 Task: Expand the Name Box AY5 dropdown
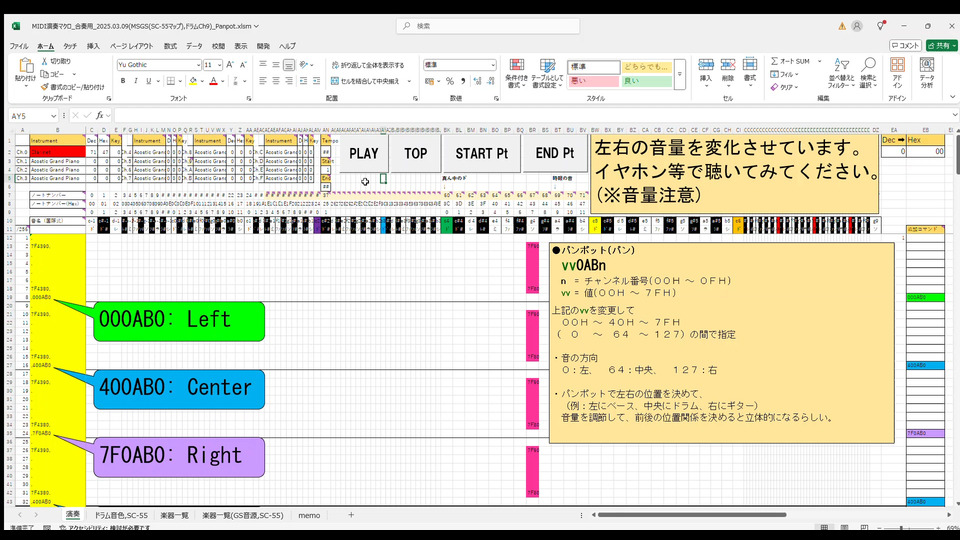53,116
